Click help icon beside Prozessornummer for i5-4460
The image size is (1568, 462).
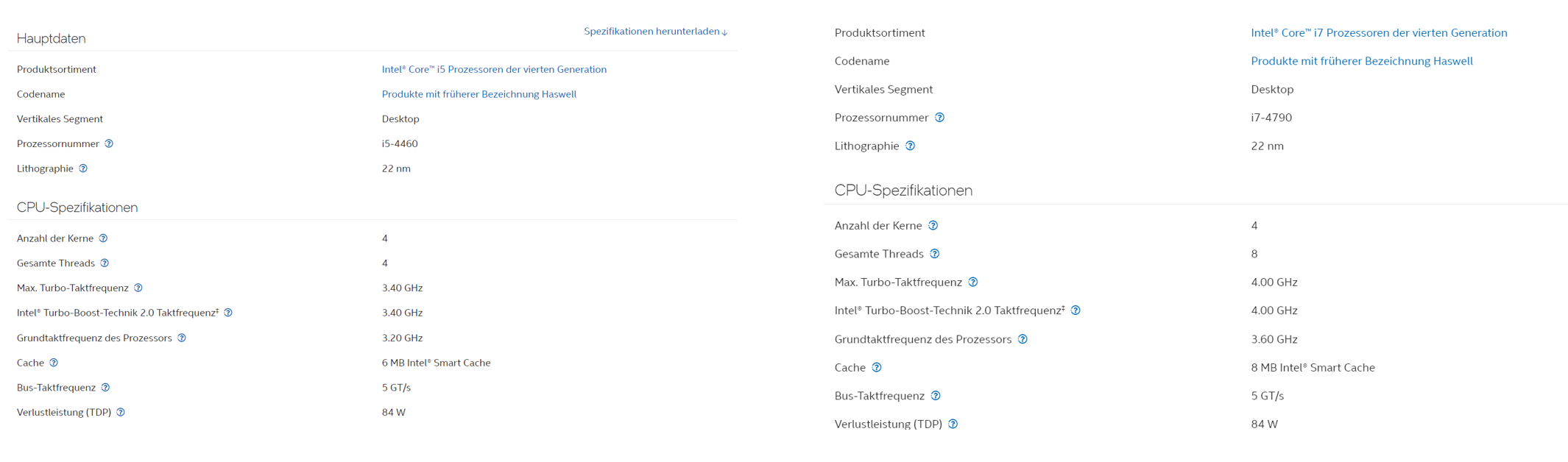[109, 143]
